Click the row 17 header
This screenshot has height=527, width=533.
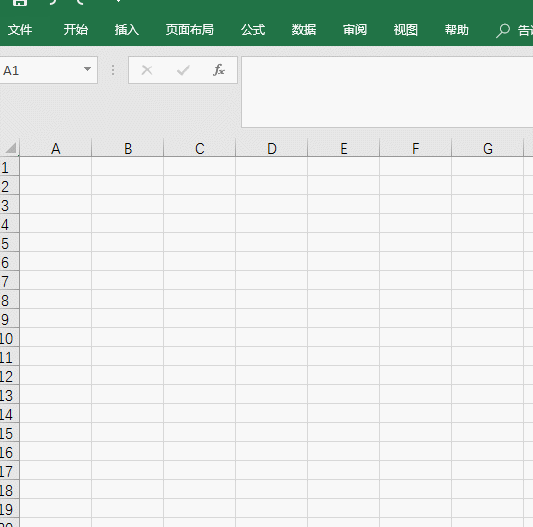(10, 471)
